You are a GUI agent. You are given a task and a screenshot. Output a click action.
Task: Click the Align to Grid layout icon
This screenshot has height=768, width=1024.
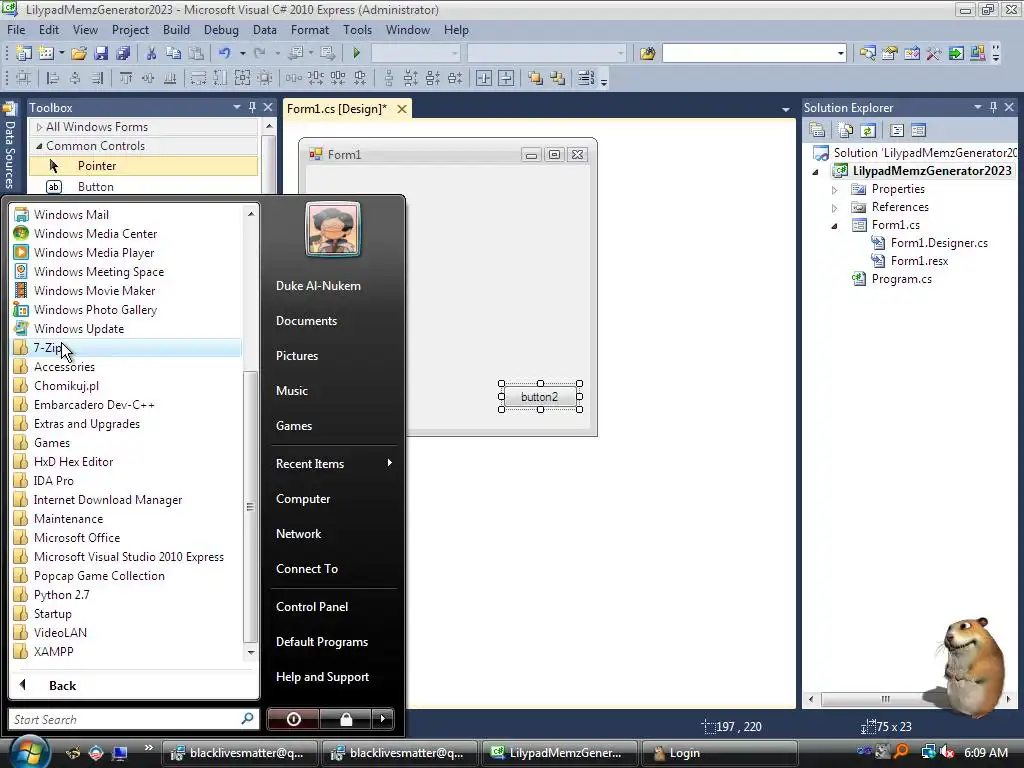tap(24, 78)
